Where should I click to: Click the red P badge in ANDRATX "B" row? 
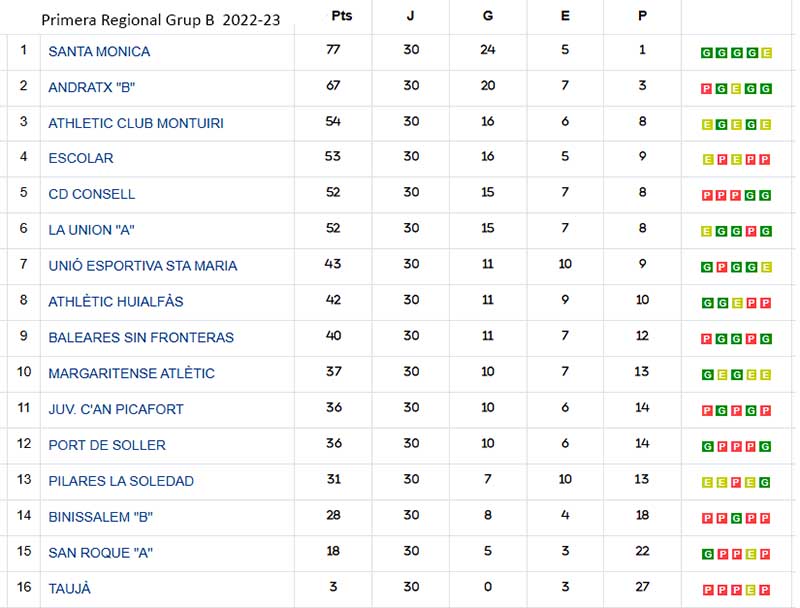tap(707, 89)
